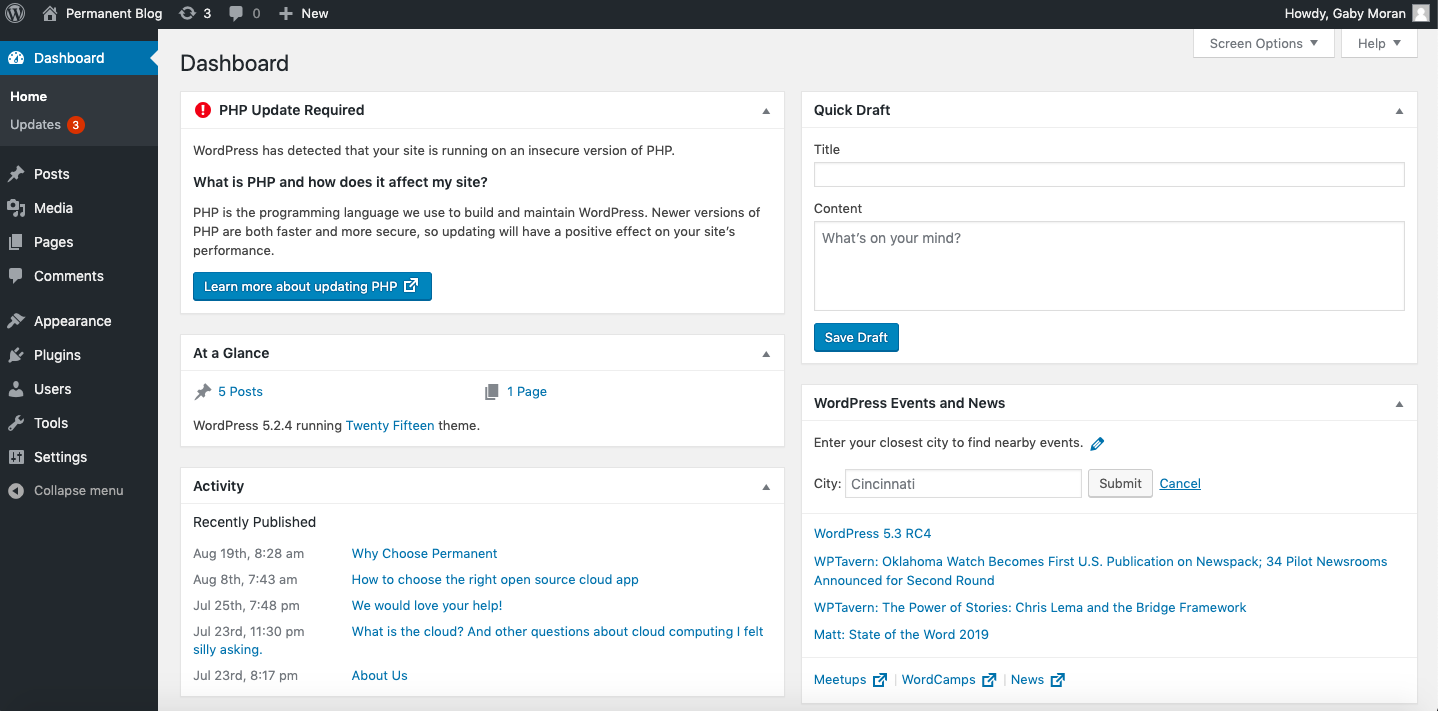Click the Quick Draft Title input field
Image resolution: width=1438 pixels, height=711 pixels.
(1108, 175)
